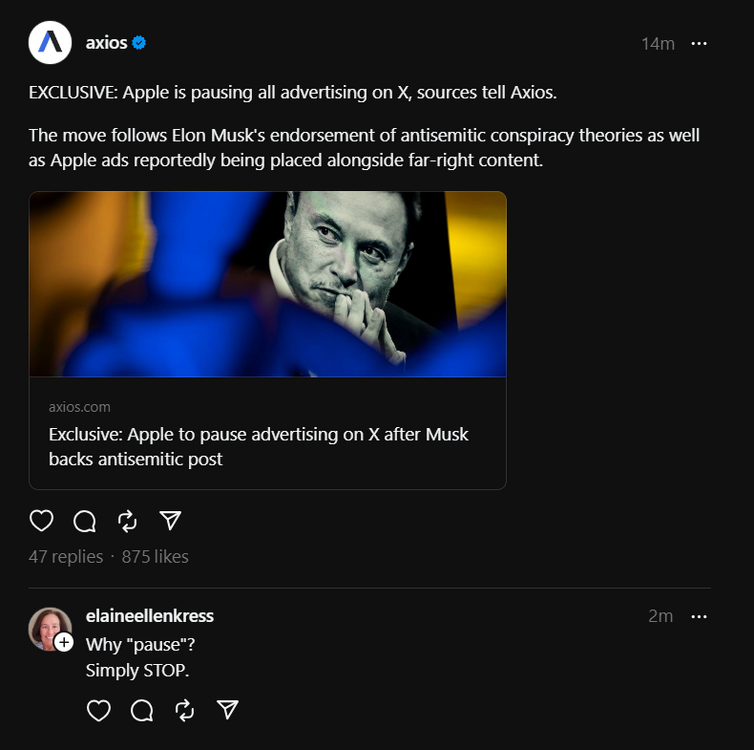The height and width of the screenshot is (750, 754).
Task: Click the 14m timestamp on axios post
Action: (658, 44)
